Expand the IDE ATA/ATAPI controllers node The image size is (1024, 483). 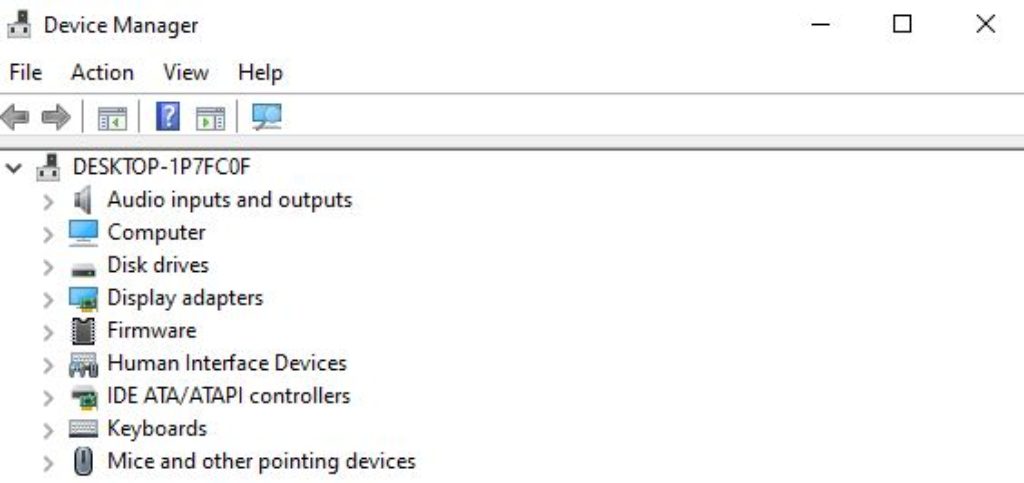click(x=47, y=397)
